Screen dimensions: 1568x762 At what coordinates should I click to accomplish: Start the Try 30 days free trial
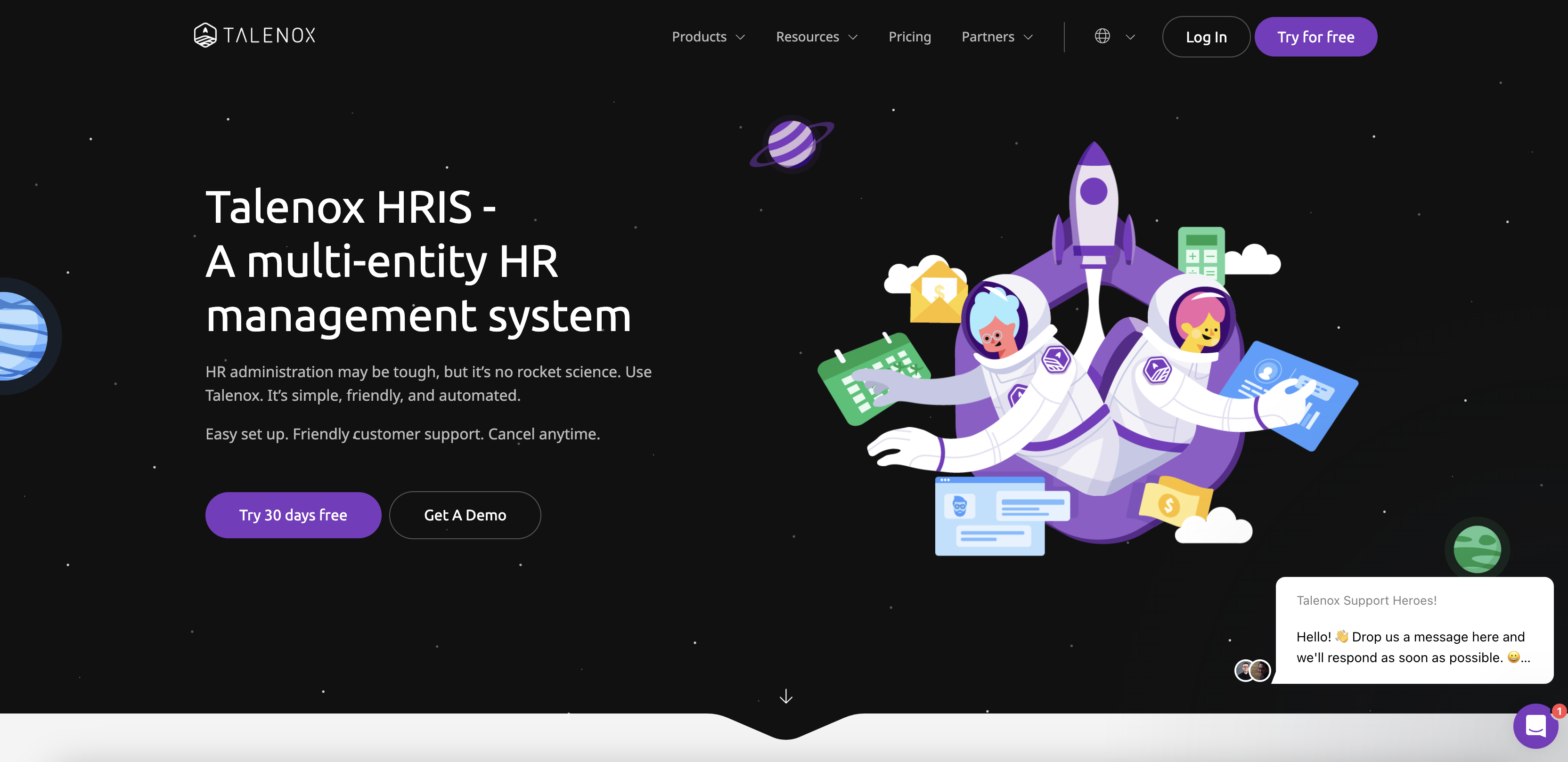(x=293, y=515)
